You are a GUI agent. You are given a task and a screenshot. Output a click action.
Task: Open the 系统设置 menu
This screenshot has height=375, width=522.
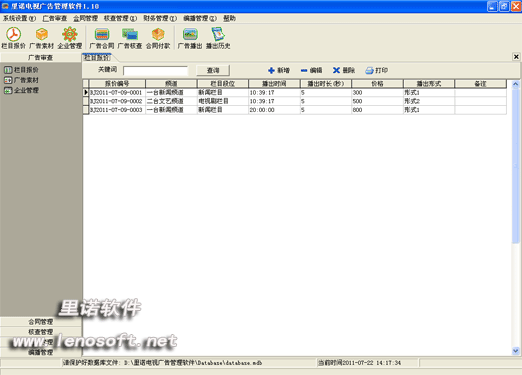click(19, 18)
